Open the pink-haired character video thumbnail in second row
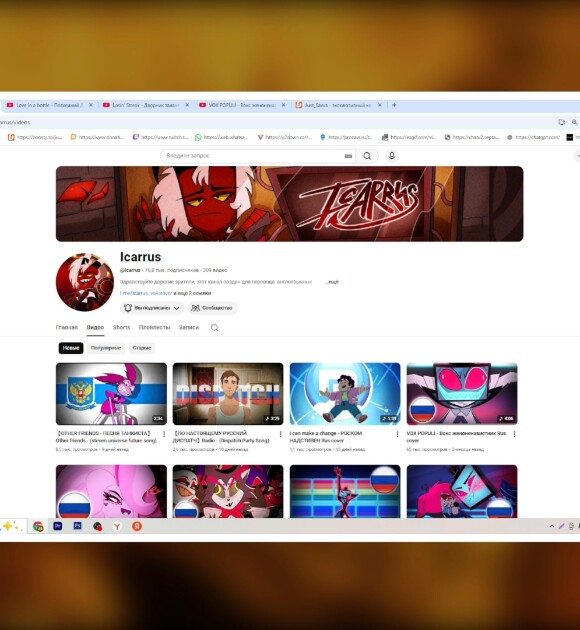This screenshot has height=630, width=580. [111, 491]
